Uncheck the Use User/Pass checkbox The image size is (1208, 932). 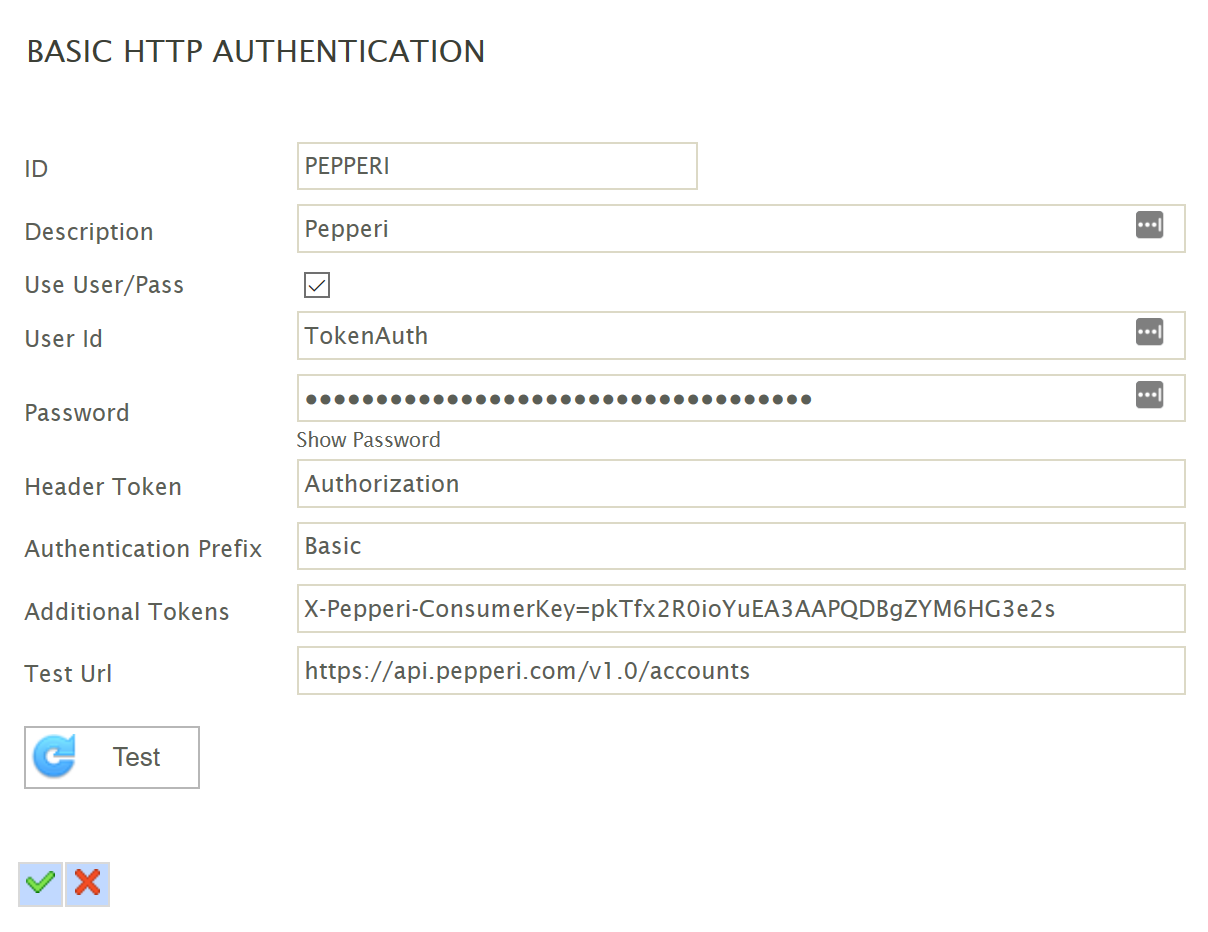point(317,285)
